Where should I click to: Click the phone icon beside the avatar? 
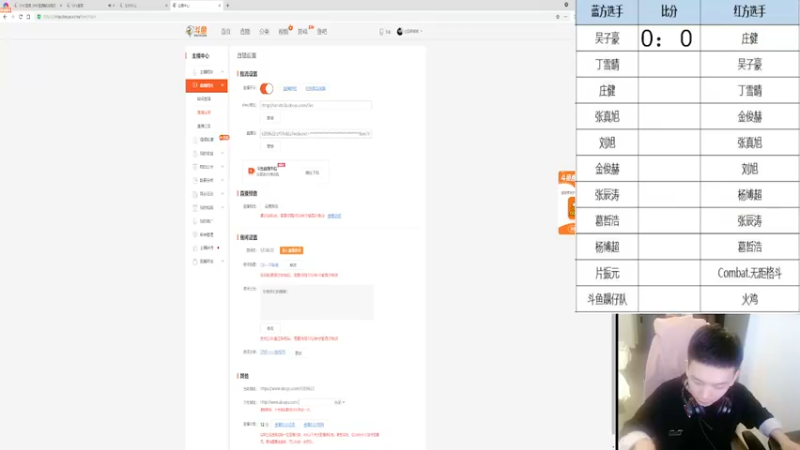coord(382,32)
